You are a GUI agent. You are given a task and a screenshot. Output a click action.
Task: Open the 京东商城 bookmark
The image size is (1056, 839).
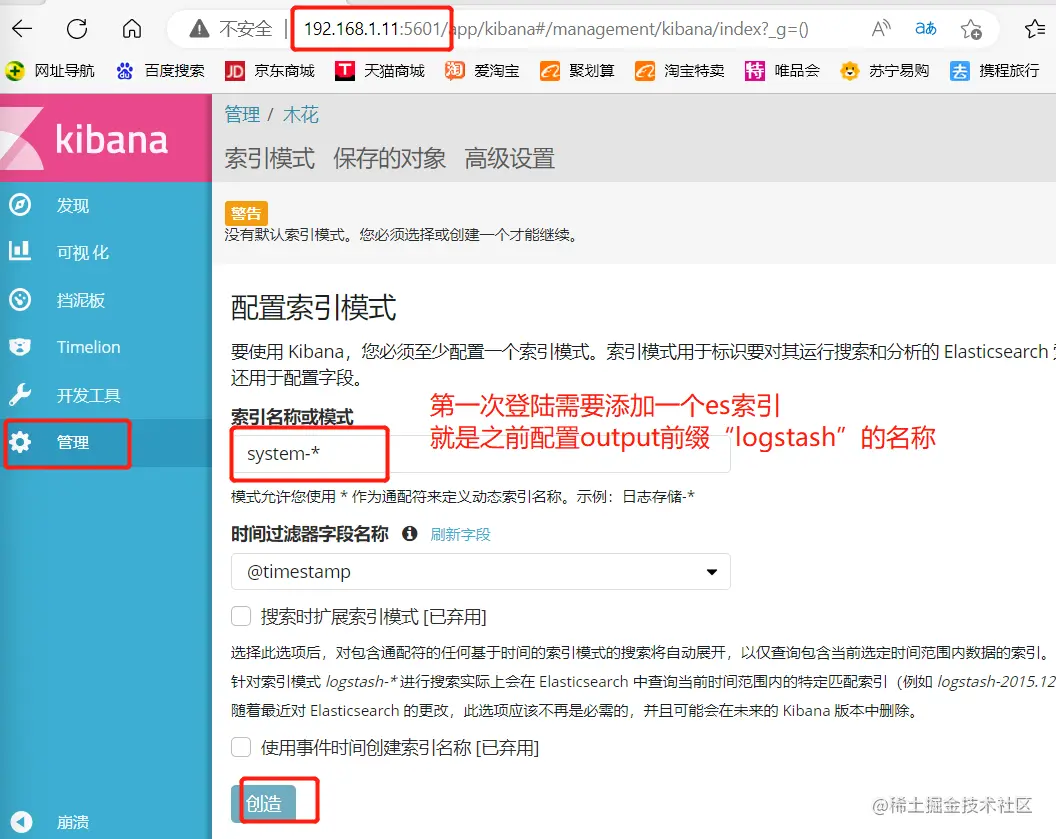[x=269, y=71]
